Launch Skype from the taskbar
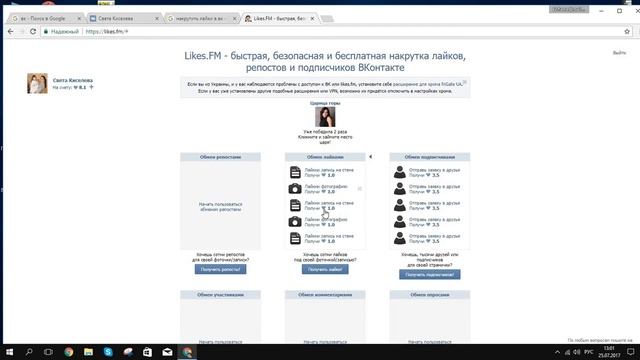This screenshot has height=360, width=640. pos(108,352)
